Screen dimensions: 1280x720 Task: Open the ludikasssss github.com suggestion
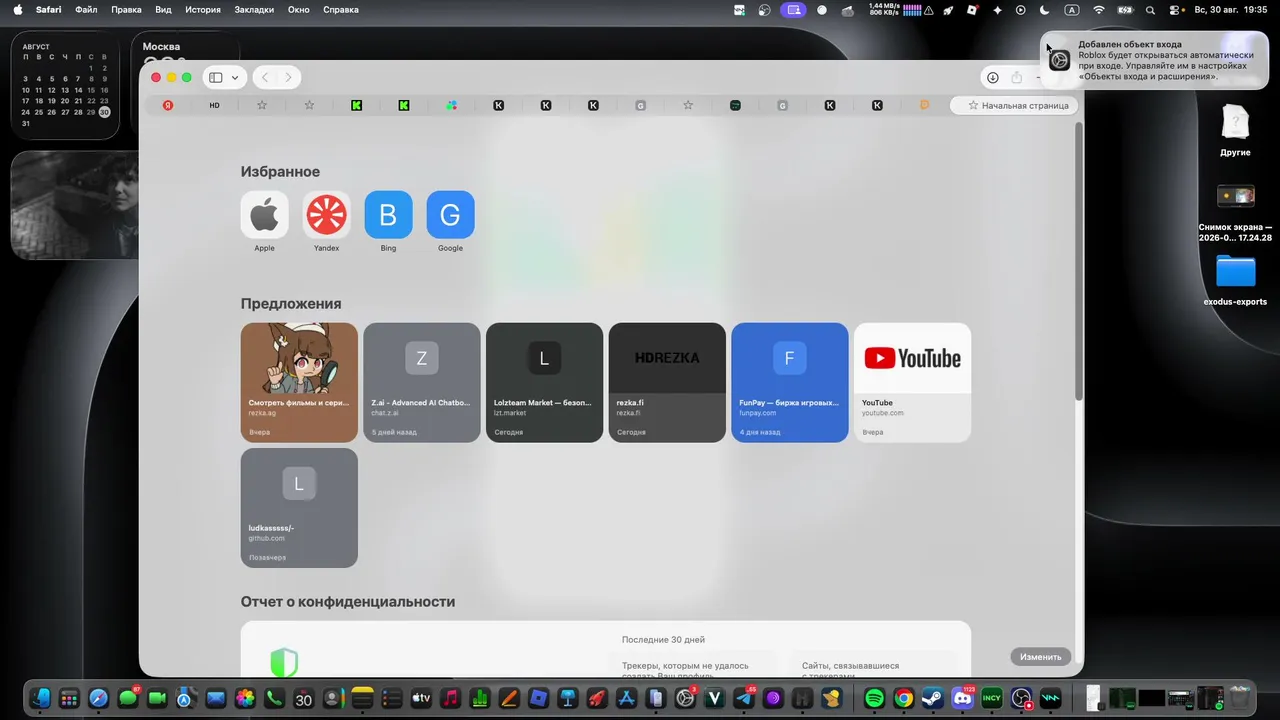click(x=299, y=508)
